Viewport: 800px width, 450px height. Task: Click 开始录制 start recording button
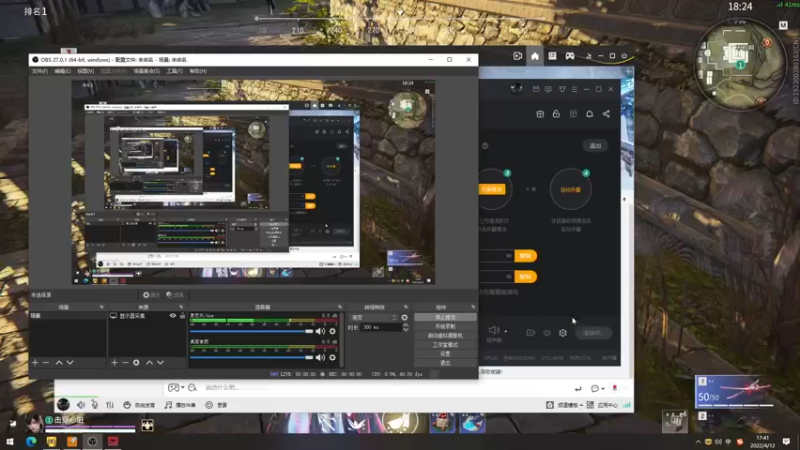click(x=445, y=327)
